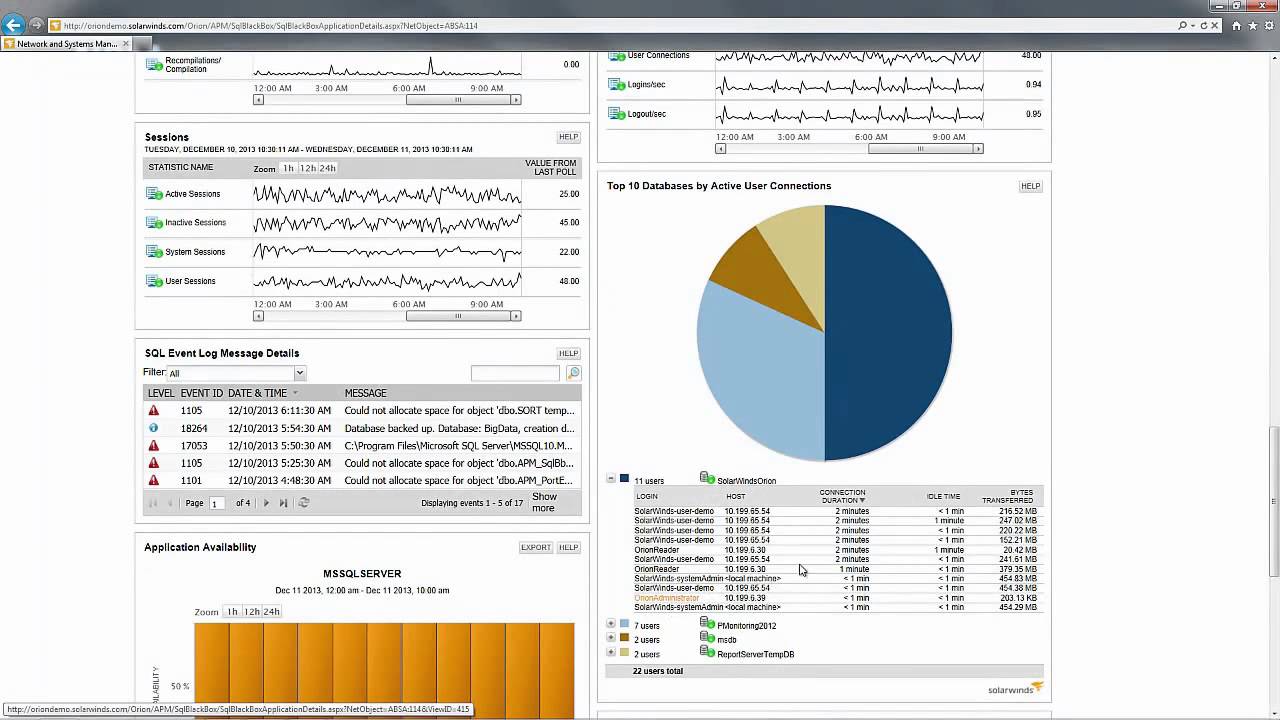Open browser tools gear icon
Screen dimensions: 1280x720
point(1267,26)
